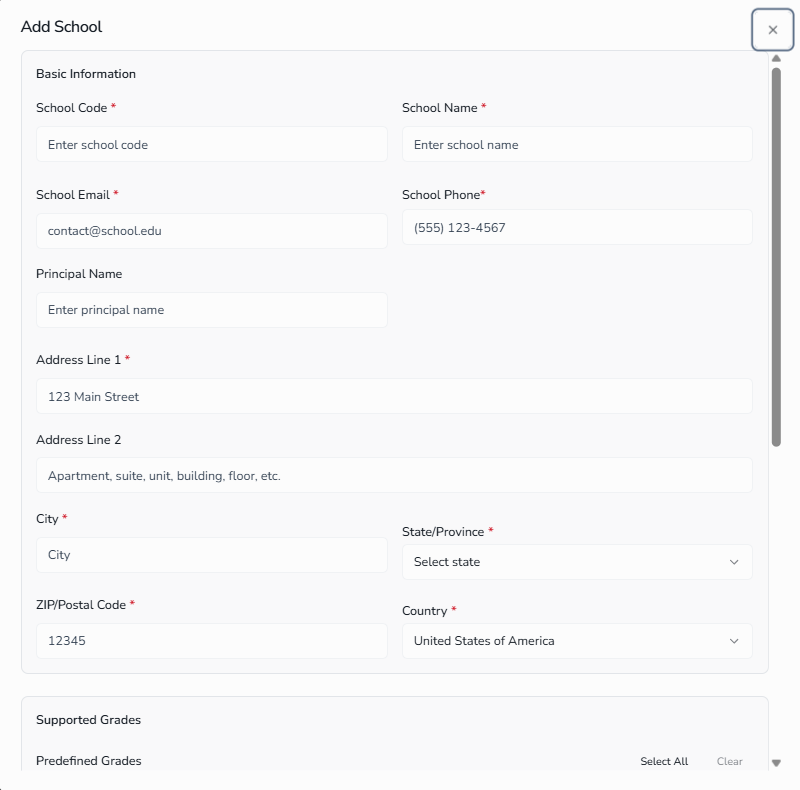Click the Address Line 2 field
800x790 pixels.
click(394, 475)
